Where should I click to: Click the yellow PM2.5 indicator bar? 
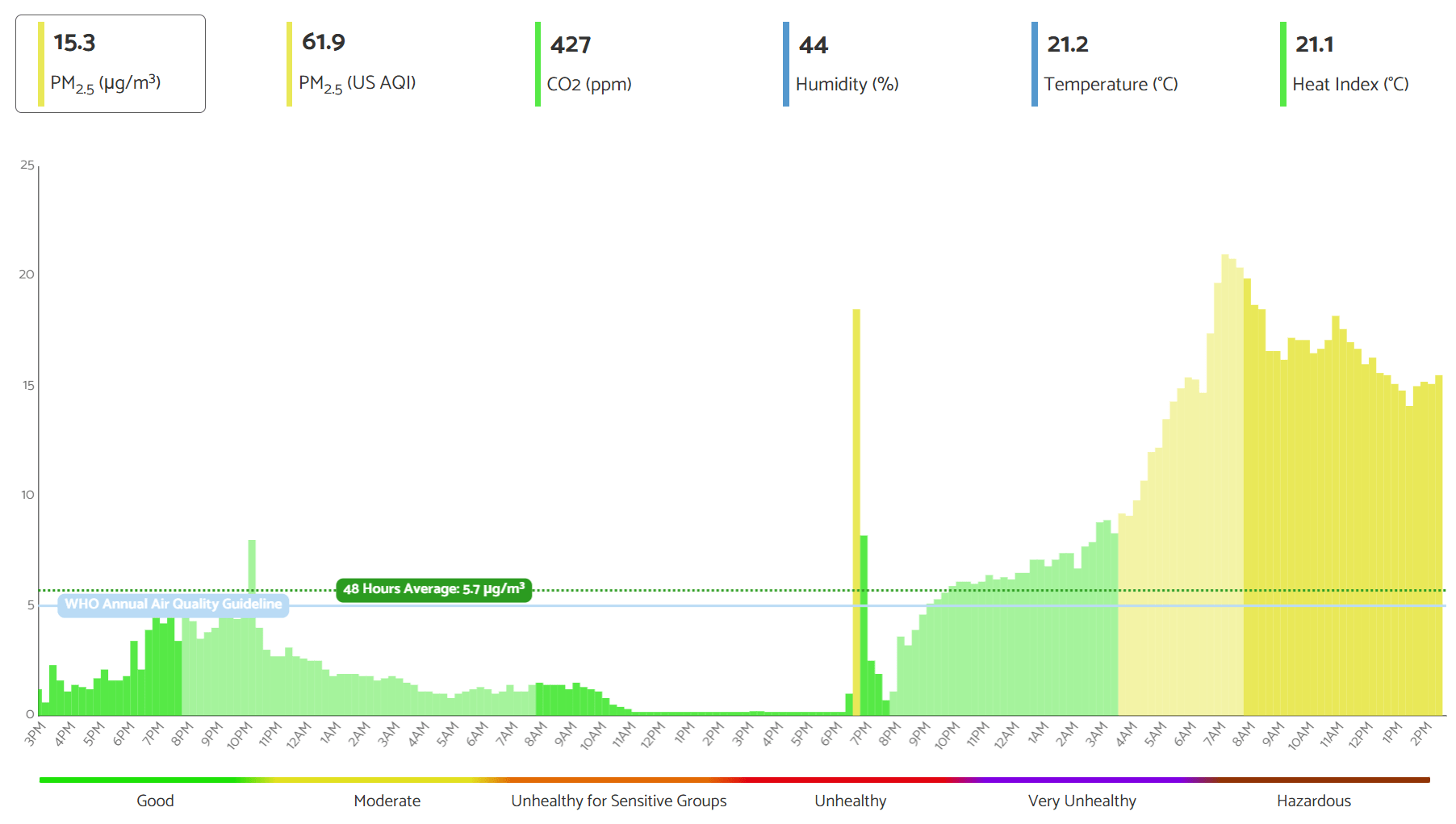pos(40,63)
